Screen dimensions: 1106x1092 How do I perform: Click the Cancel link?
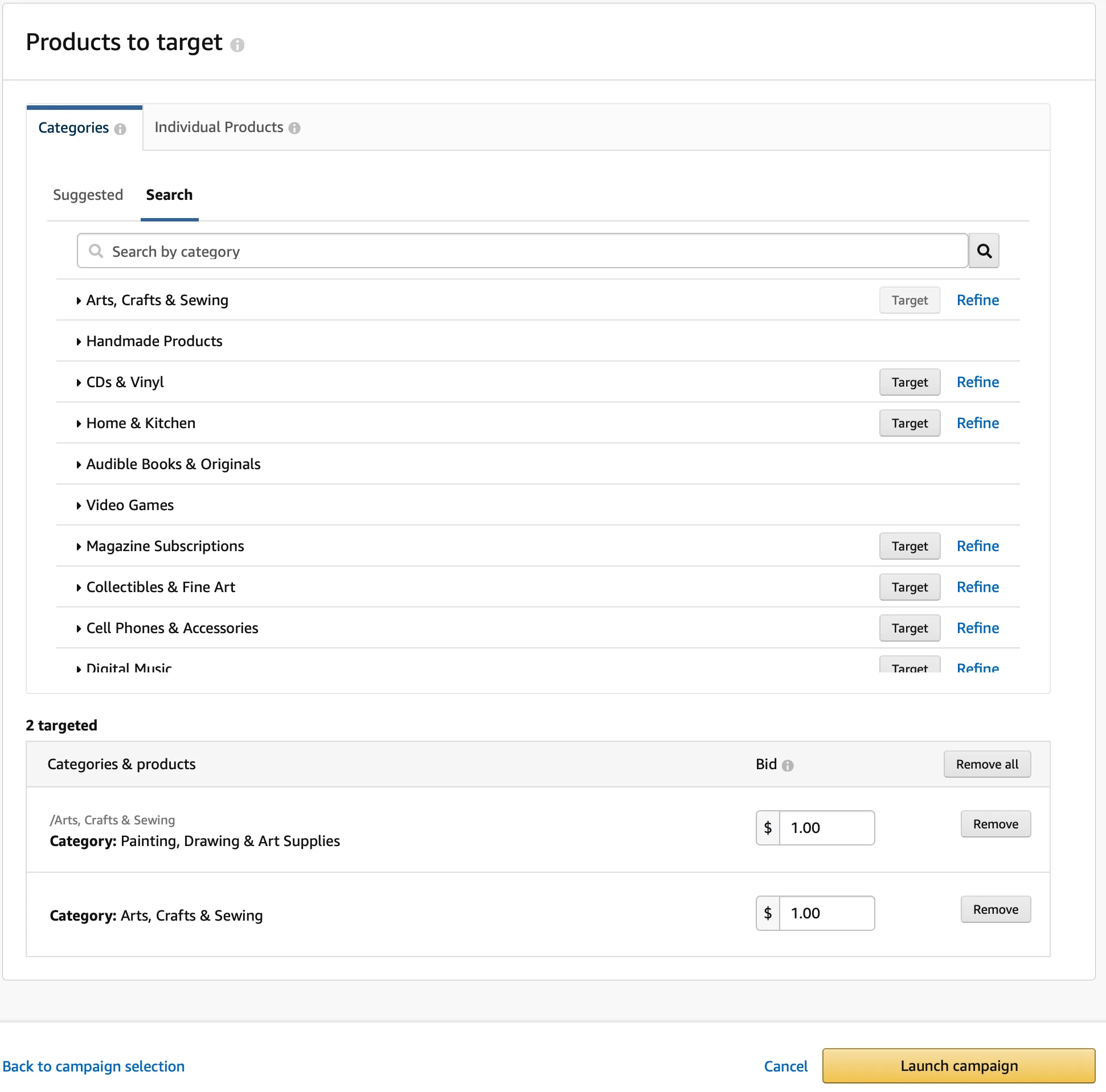pyautogui.click(x=785, y=1066)
